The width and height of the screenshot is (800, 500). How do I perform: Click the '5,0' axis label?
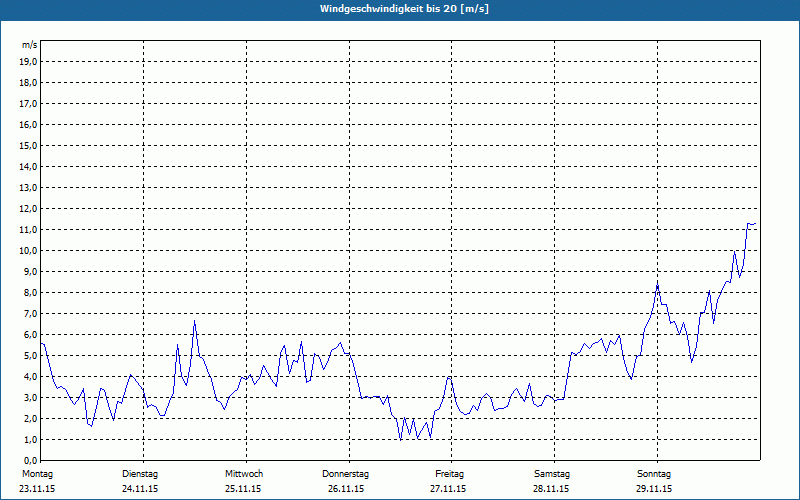[30, 356]
